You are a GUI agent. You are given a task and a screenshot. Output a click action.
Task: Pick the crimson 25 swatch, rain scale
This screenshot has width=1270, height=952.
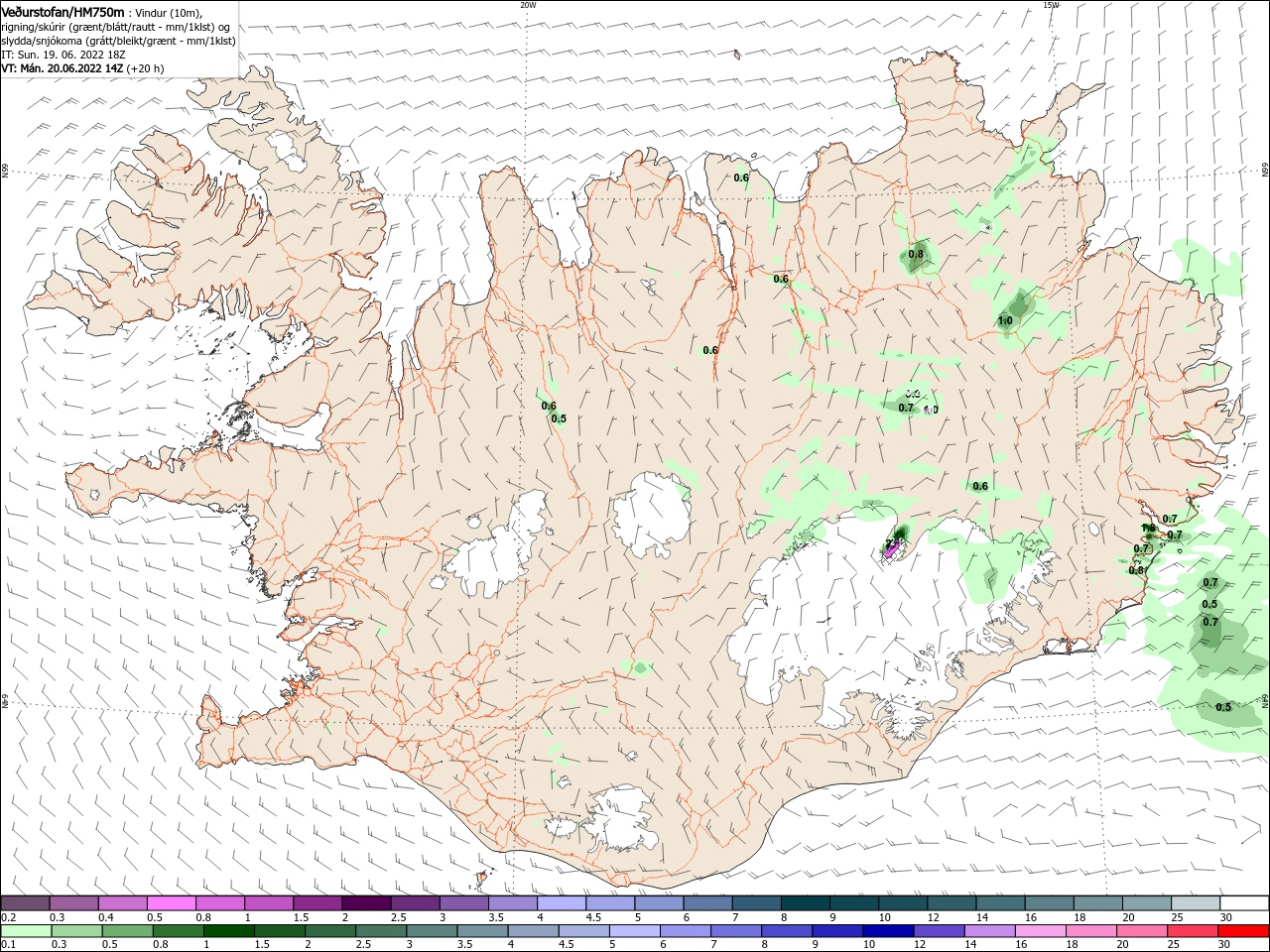(1194, 931)
